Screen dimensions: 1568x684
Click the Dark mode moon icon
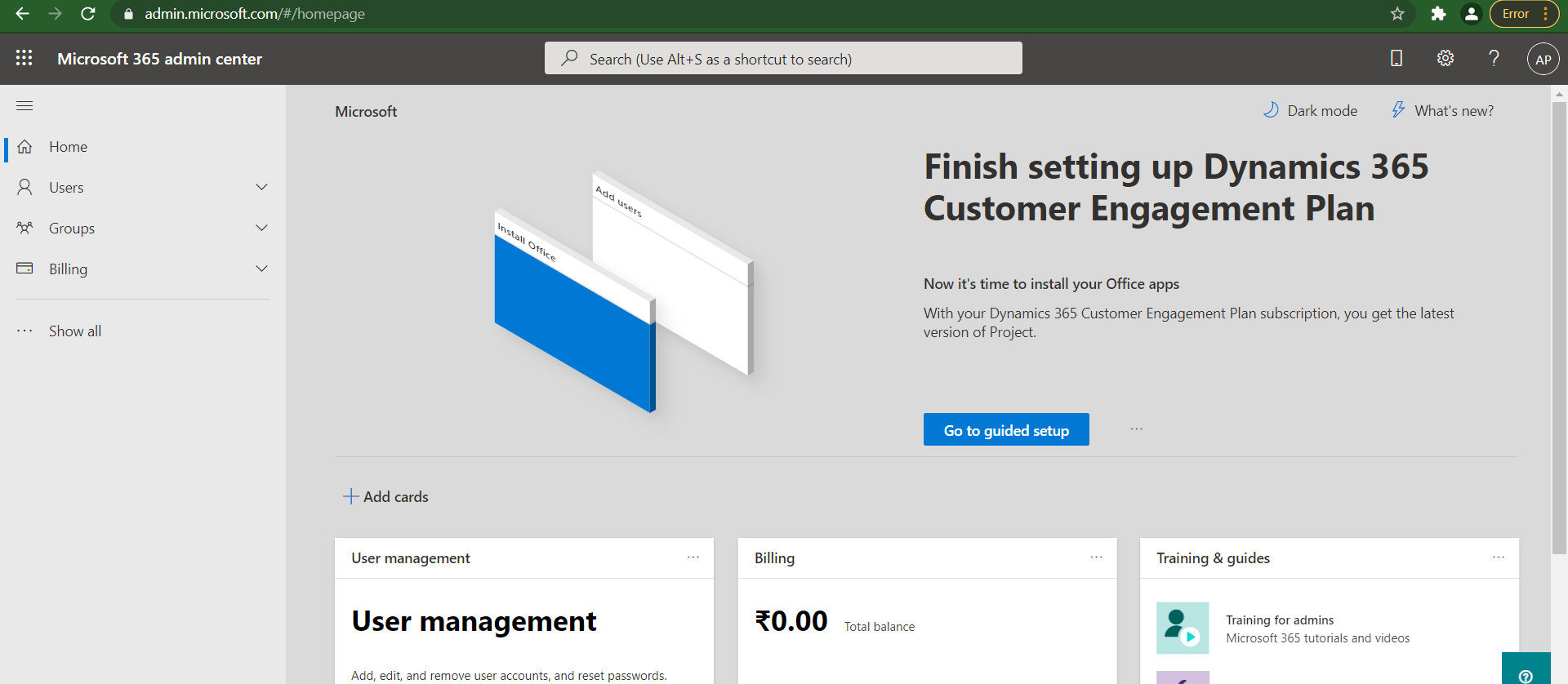[x=1271, y=110]
